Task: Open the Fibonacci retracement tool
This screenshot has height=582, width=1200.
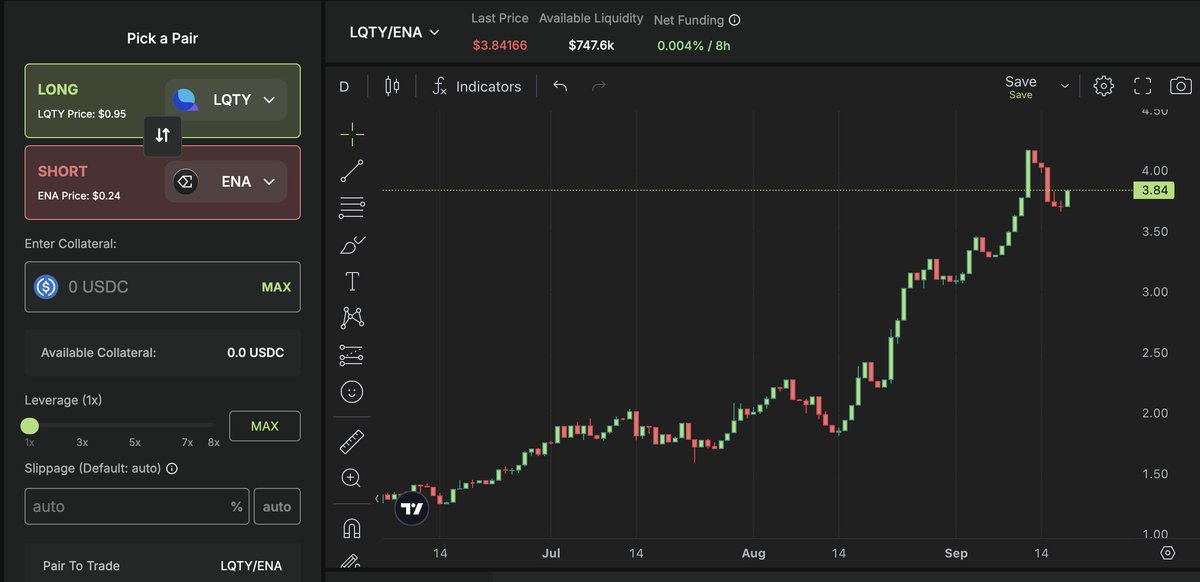Action: pos(352,208)
